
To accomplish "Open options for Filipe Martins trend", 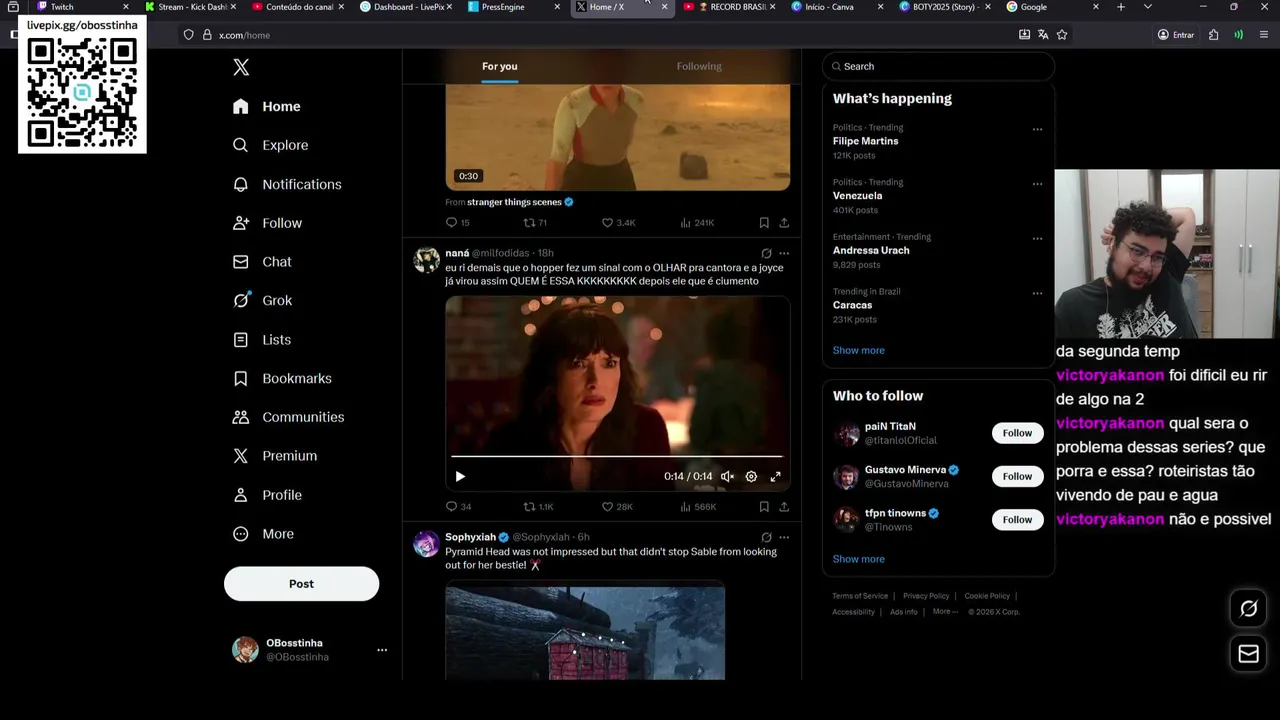I will pyautogui.click(x=1037, y=129).
